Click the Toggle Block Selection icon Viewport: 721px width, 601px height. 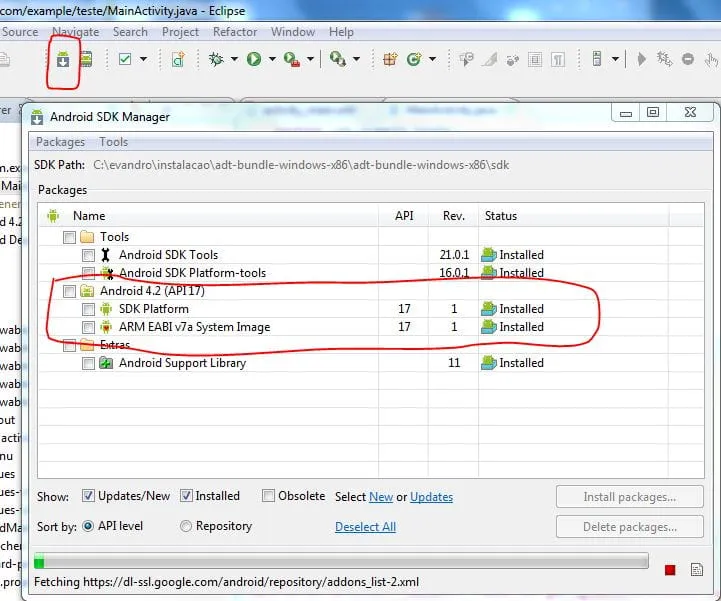pos(535,59)
